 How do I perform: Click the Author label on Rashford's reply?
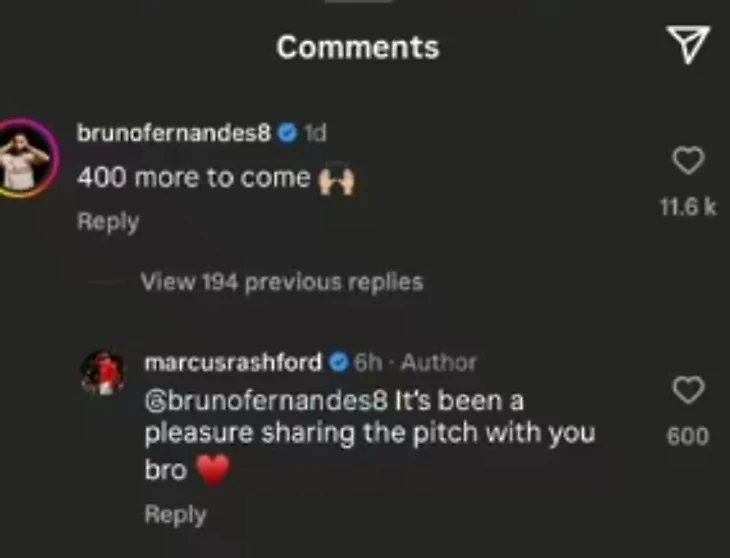[439, 363]
